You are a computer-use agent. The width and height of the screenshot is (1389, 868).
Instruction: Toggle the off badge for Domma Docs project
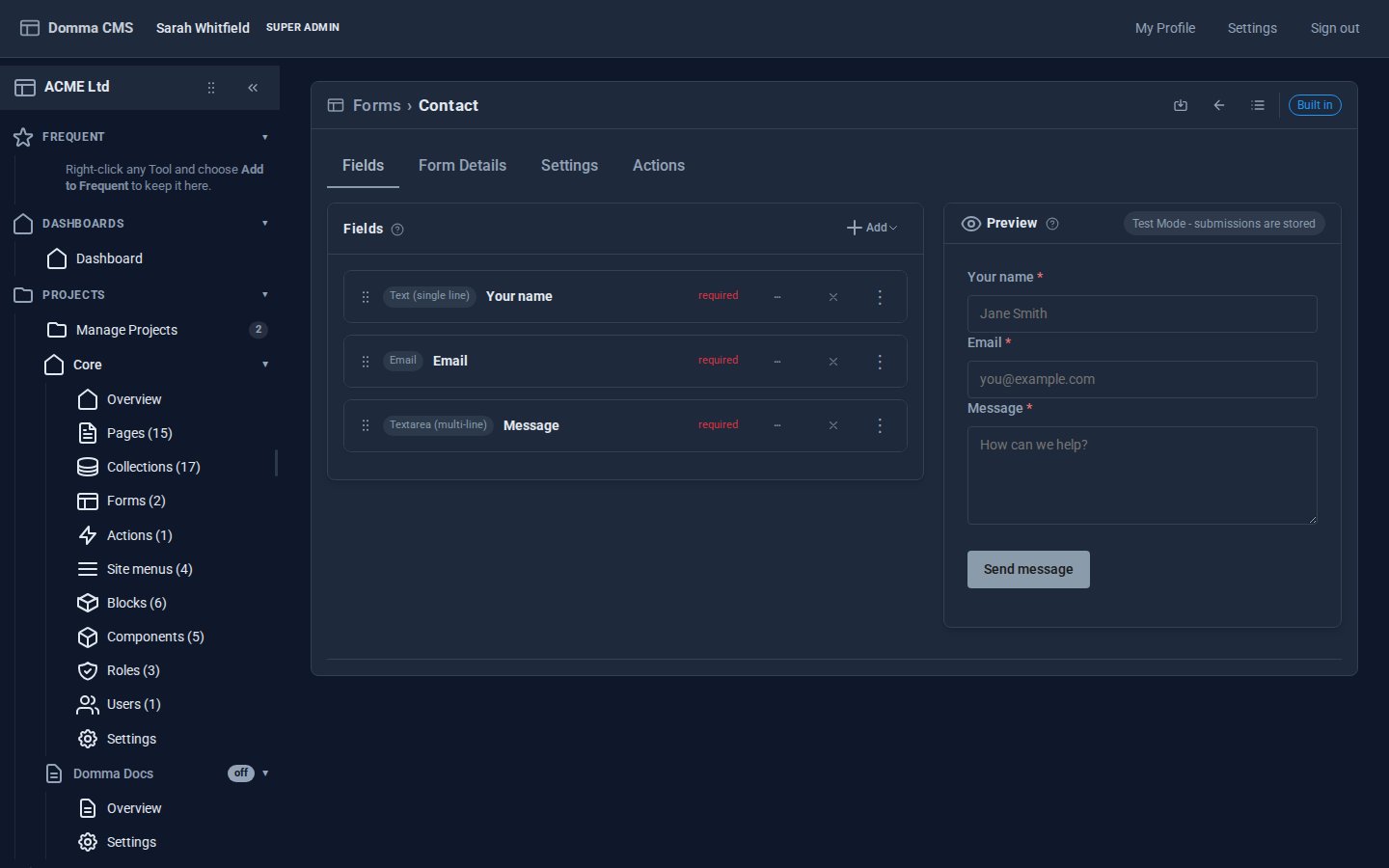[241, 773]
